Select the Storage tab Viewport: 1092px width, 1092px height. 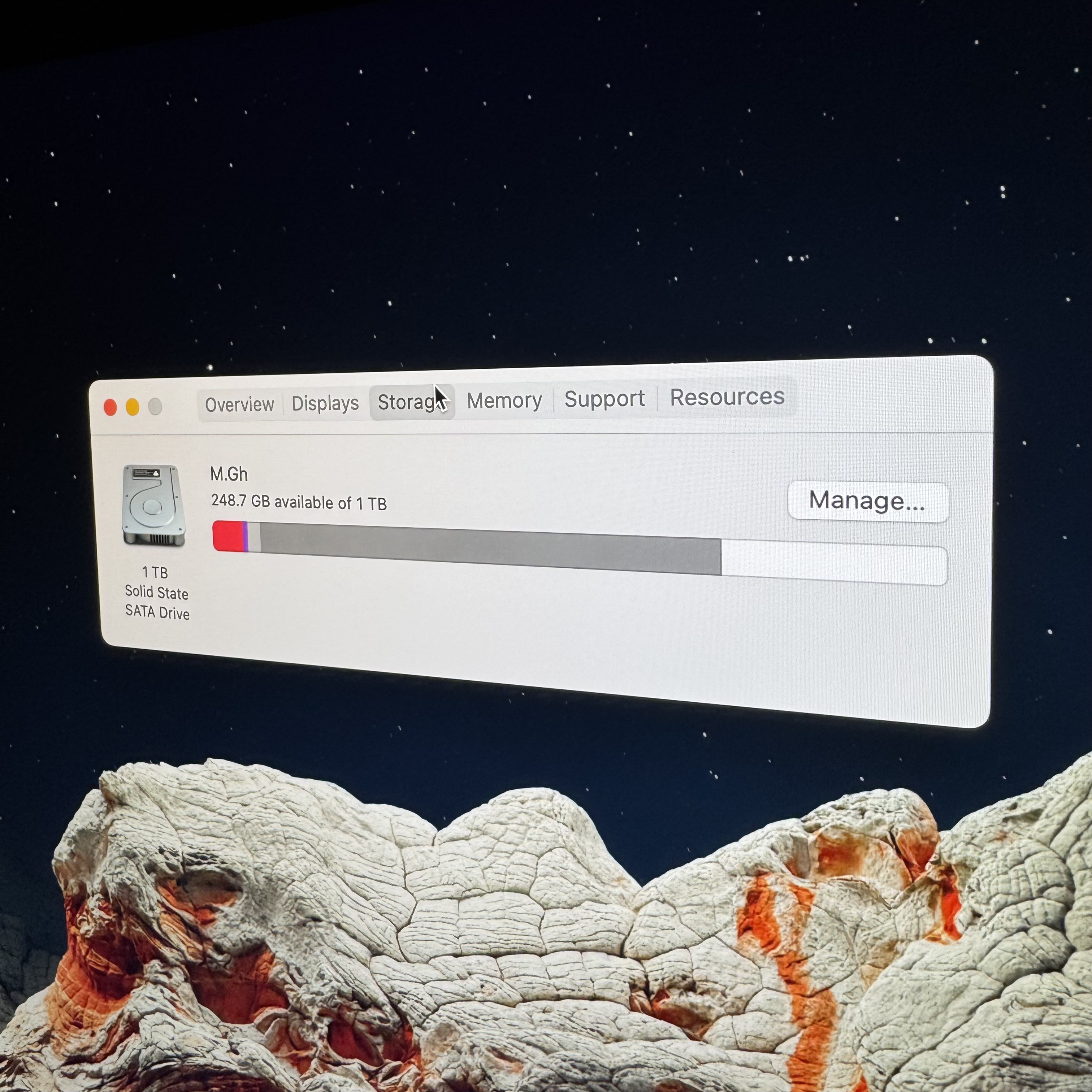coord(412,402)
